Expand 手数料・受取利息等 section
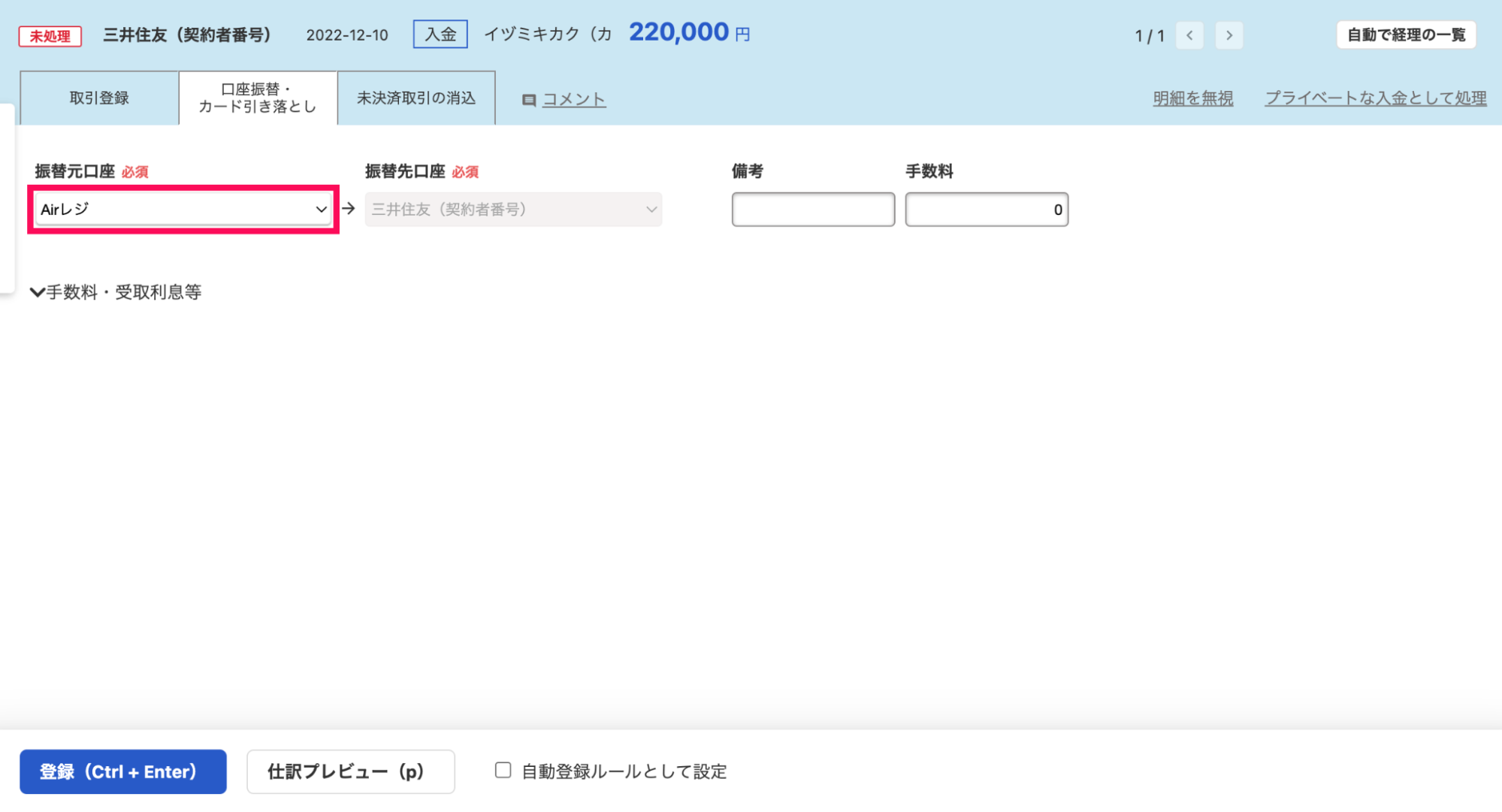The image size is (1502, 812). (116, 292)
